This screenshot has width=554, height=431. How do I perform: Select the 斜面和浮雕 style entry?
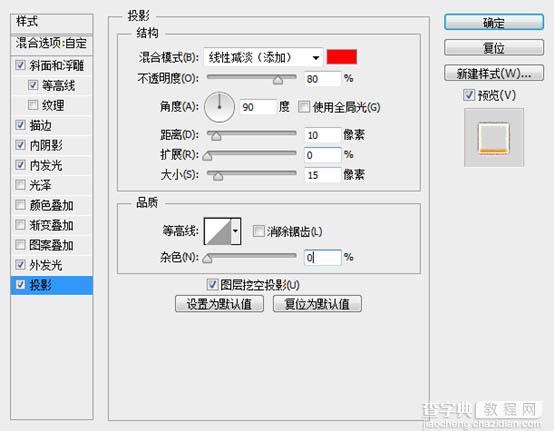pyautogui.click(x=57, y=65)
